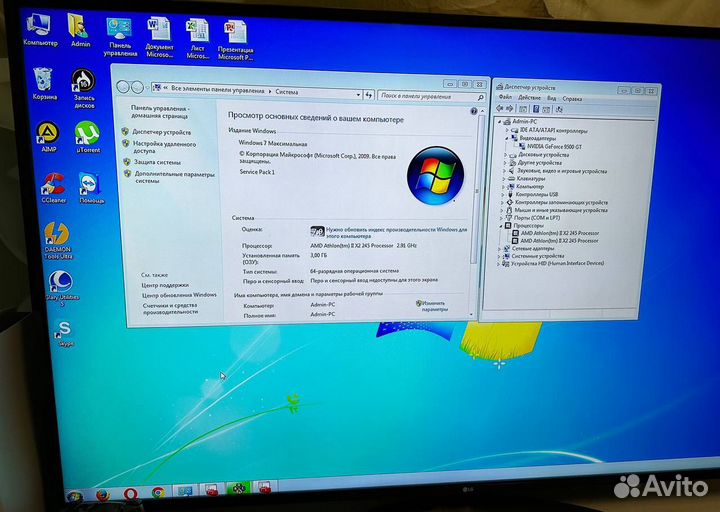
Task: Select Порты (COM и LPT) tree item
Action: click(x=537, y=218)
